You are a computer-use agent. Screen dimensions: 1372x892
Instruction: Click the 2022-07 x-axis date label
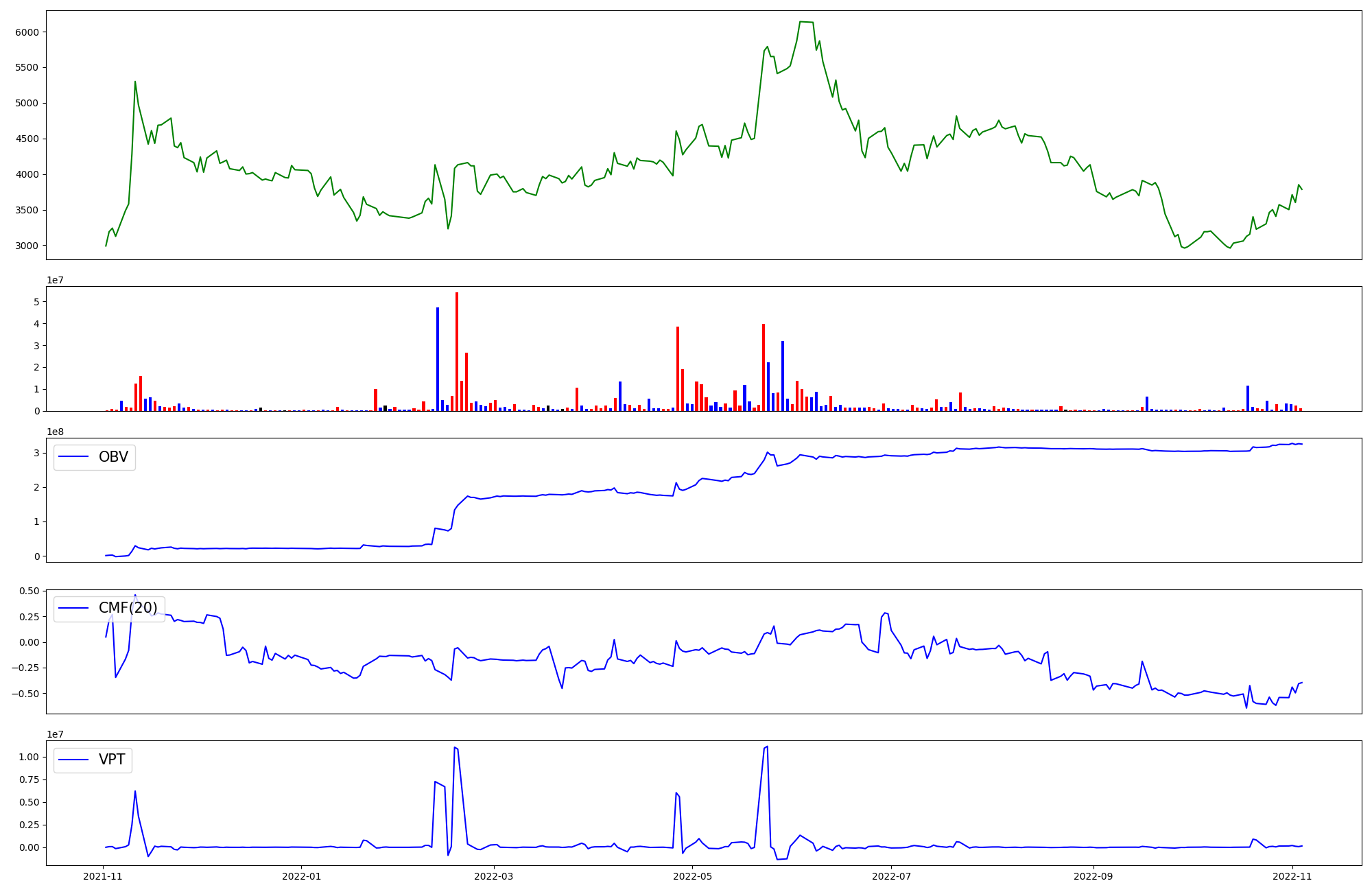(x=891, y=876)
